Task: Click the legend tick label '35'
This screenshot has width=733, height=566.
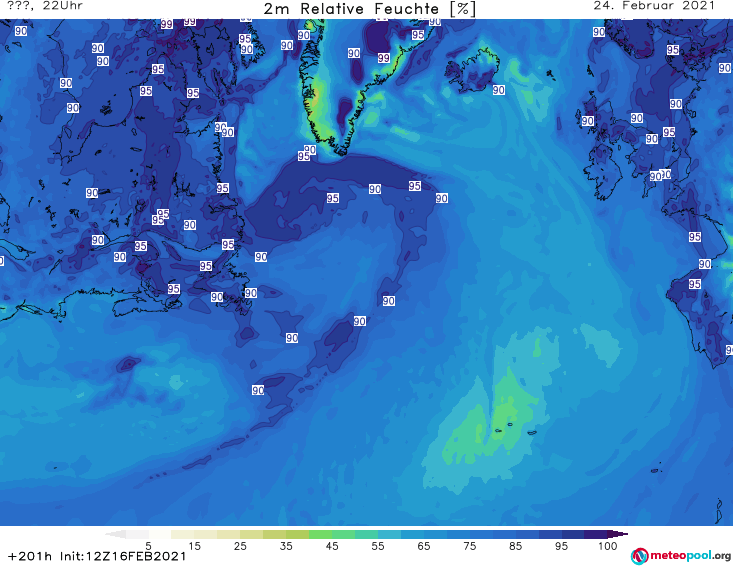Action: pyautogui.click(x=286, y=546)
